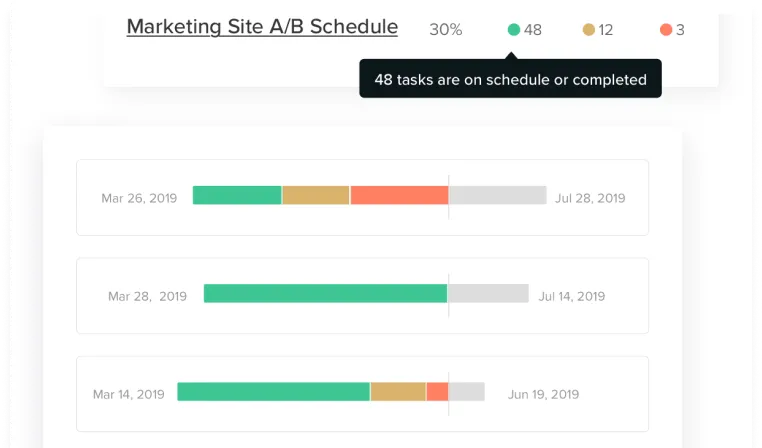Select green segment of Mar 14 bar
Image resolution: width=762 pixels, height=448 pixels.
(274, 392)
